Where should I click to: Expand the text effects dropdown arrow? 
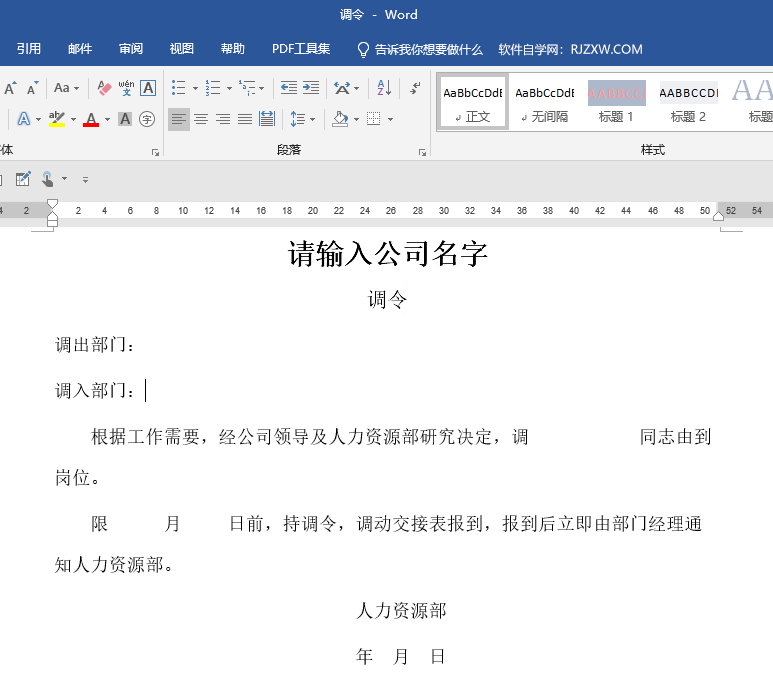38,119
